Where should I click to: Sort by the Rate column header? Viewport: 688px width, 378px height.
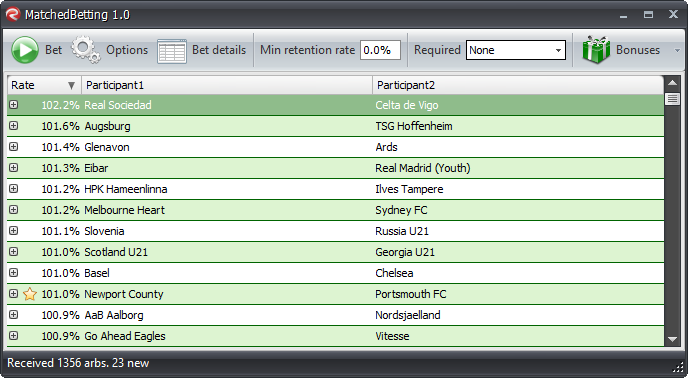point(44,85)
